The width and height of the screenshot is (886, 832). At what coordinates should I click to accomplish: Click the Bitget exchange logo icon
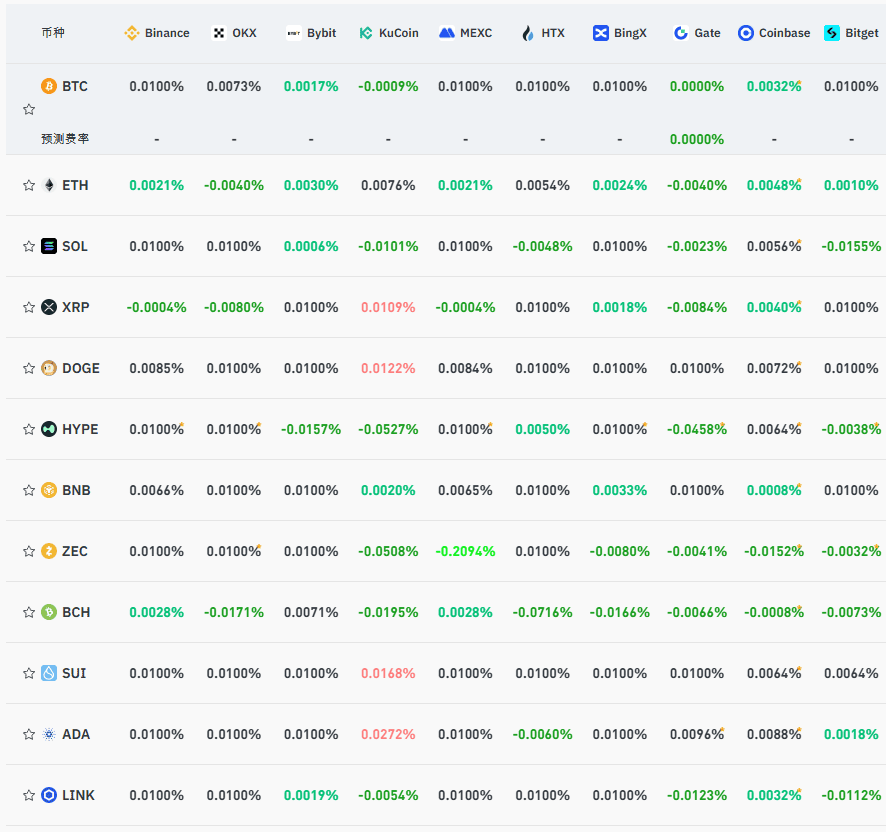[x=832, y=33]
